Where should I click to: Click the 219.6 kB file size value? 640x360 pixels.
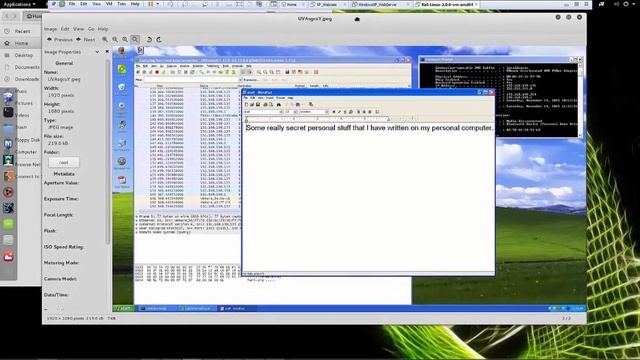pyautogui.click(x=58, y=143)
